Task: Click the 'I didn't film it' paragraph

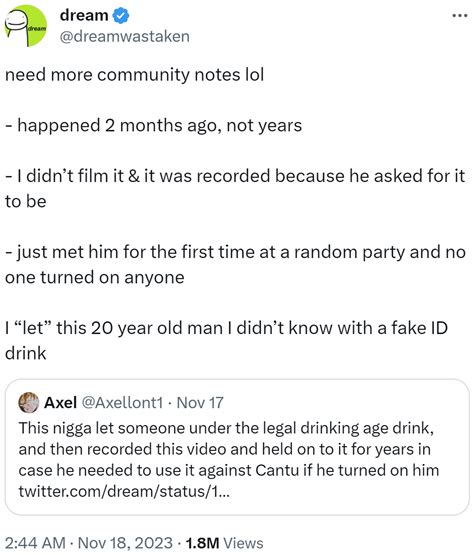Action: [235, 189]
